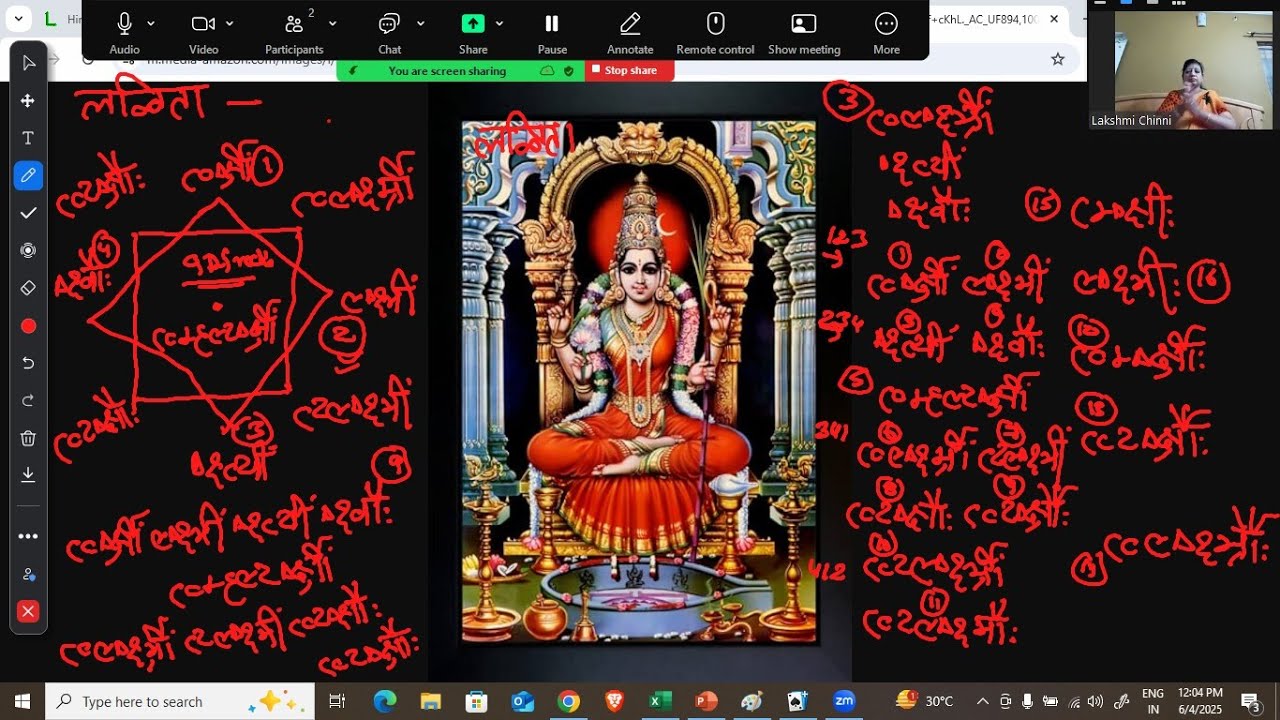Toggle the blue Draw pen tool
Viewport: 1280px width, 720px height.
click(28, 176)
